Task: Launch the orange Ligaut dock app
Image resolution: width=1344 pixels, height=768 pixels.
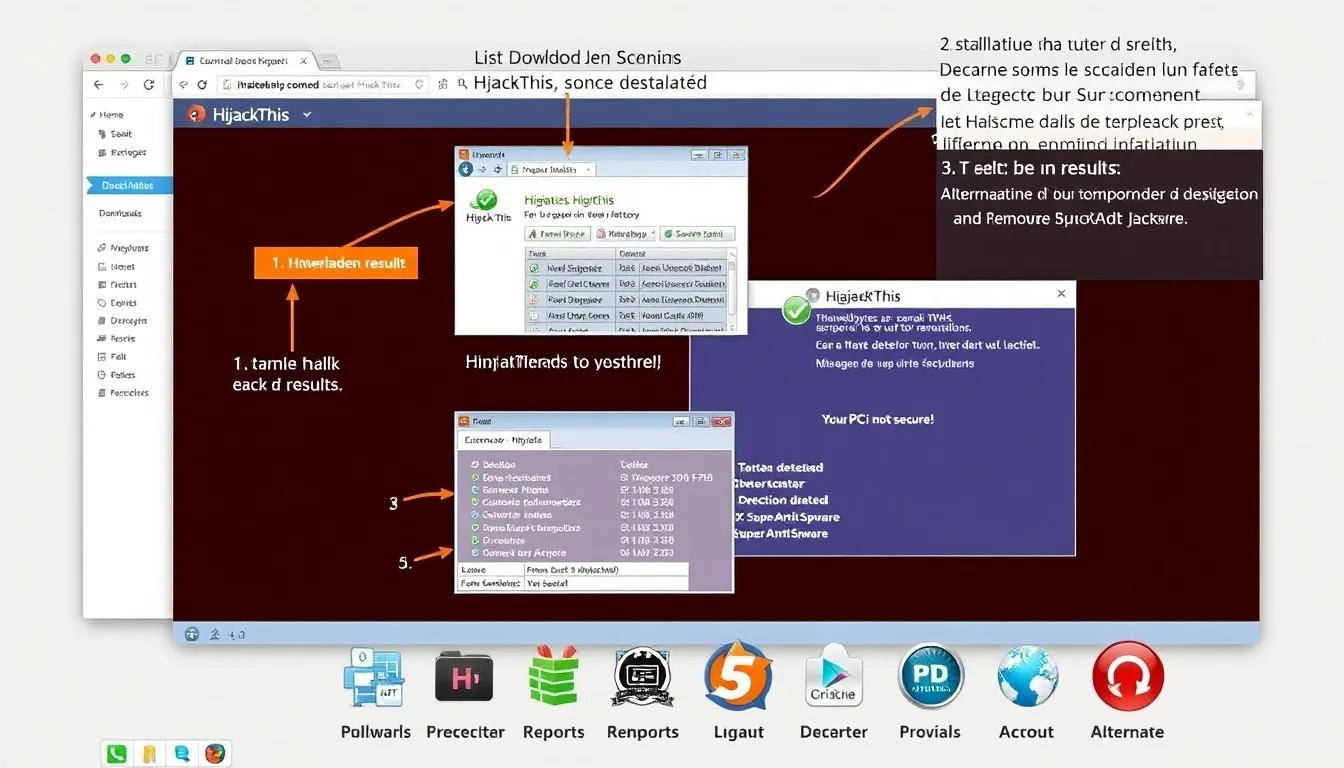Action: [738, 675]
